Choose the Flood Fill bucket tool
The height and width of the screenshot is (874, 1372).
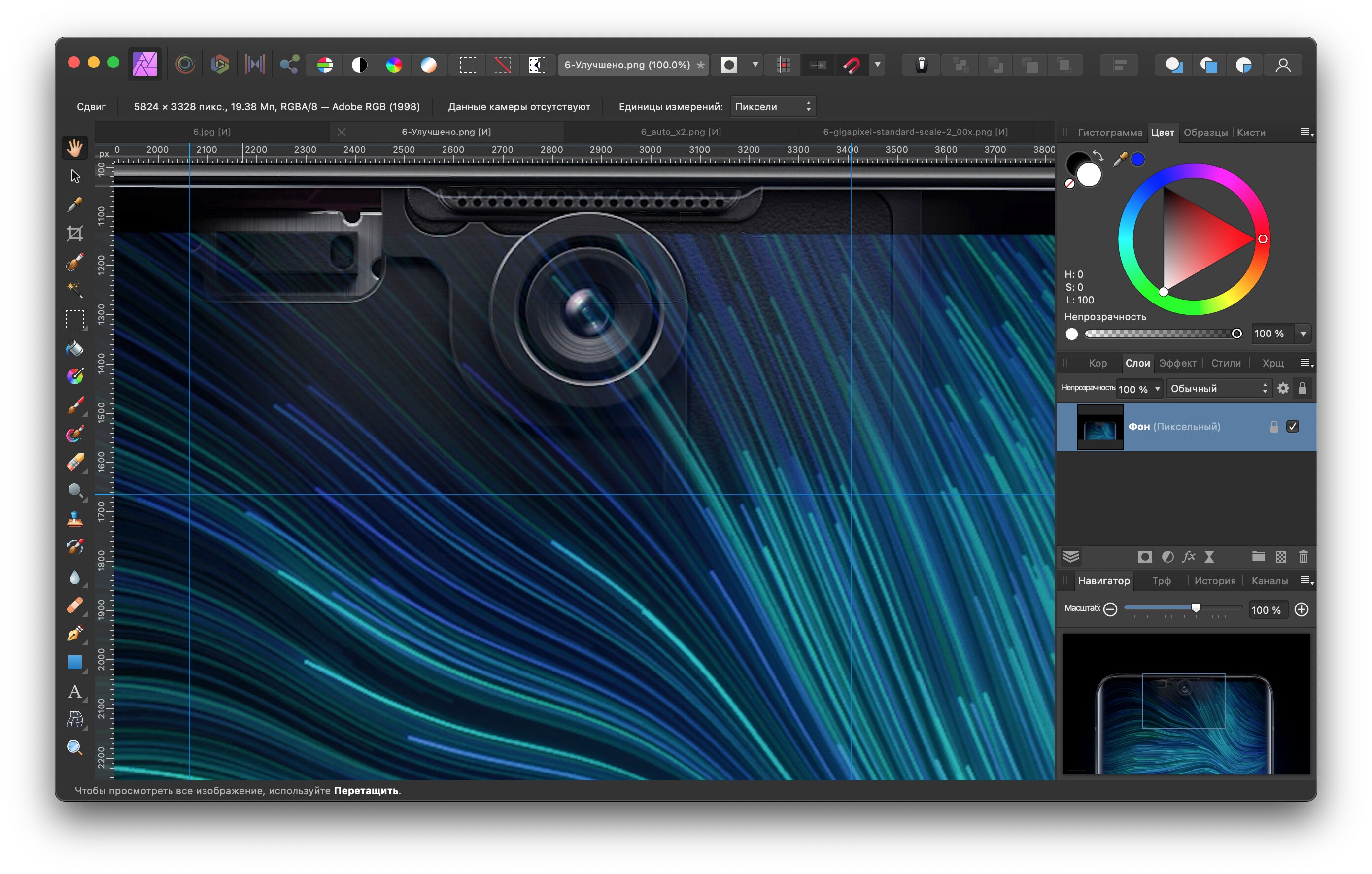[x=74, y=347]
